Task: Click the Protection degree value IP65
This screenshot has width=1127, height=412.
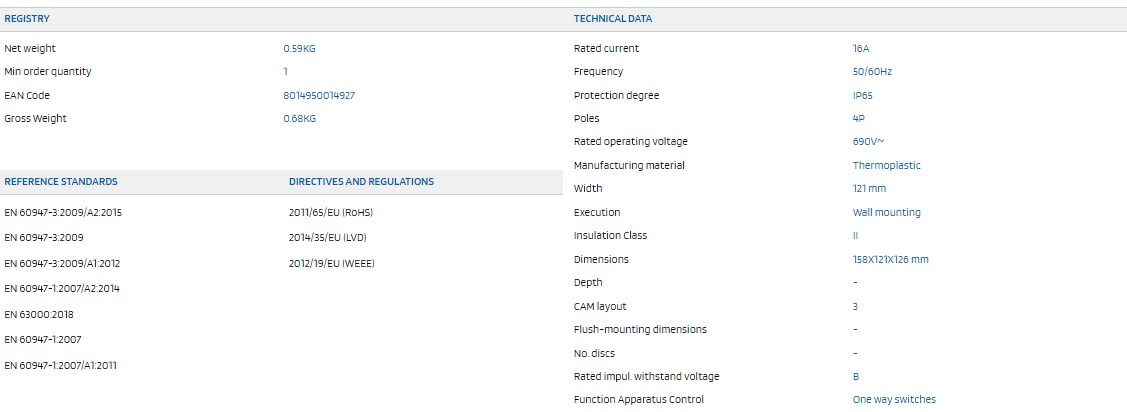Action: click(865, 96)
